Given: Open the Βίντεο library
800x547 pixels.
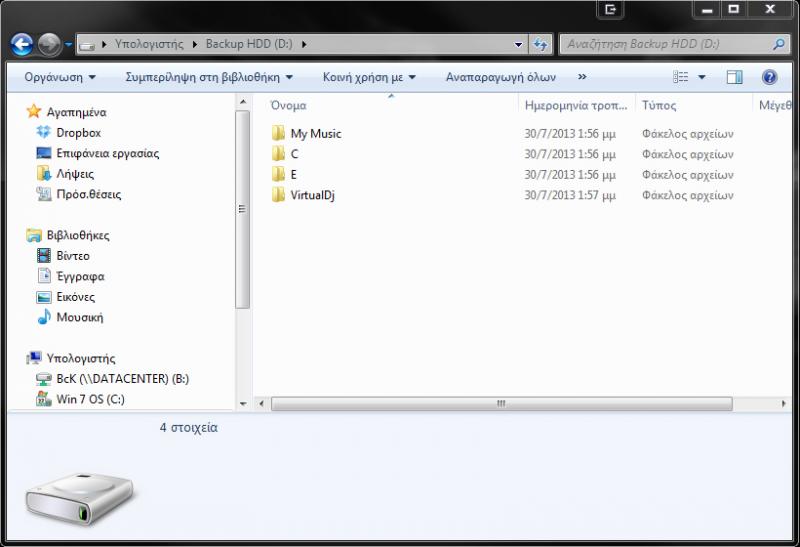Looking at the screenshot, I should pyautogui.click(x=72, y=256).
